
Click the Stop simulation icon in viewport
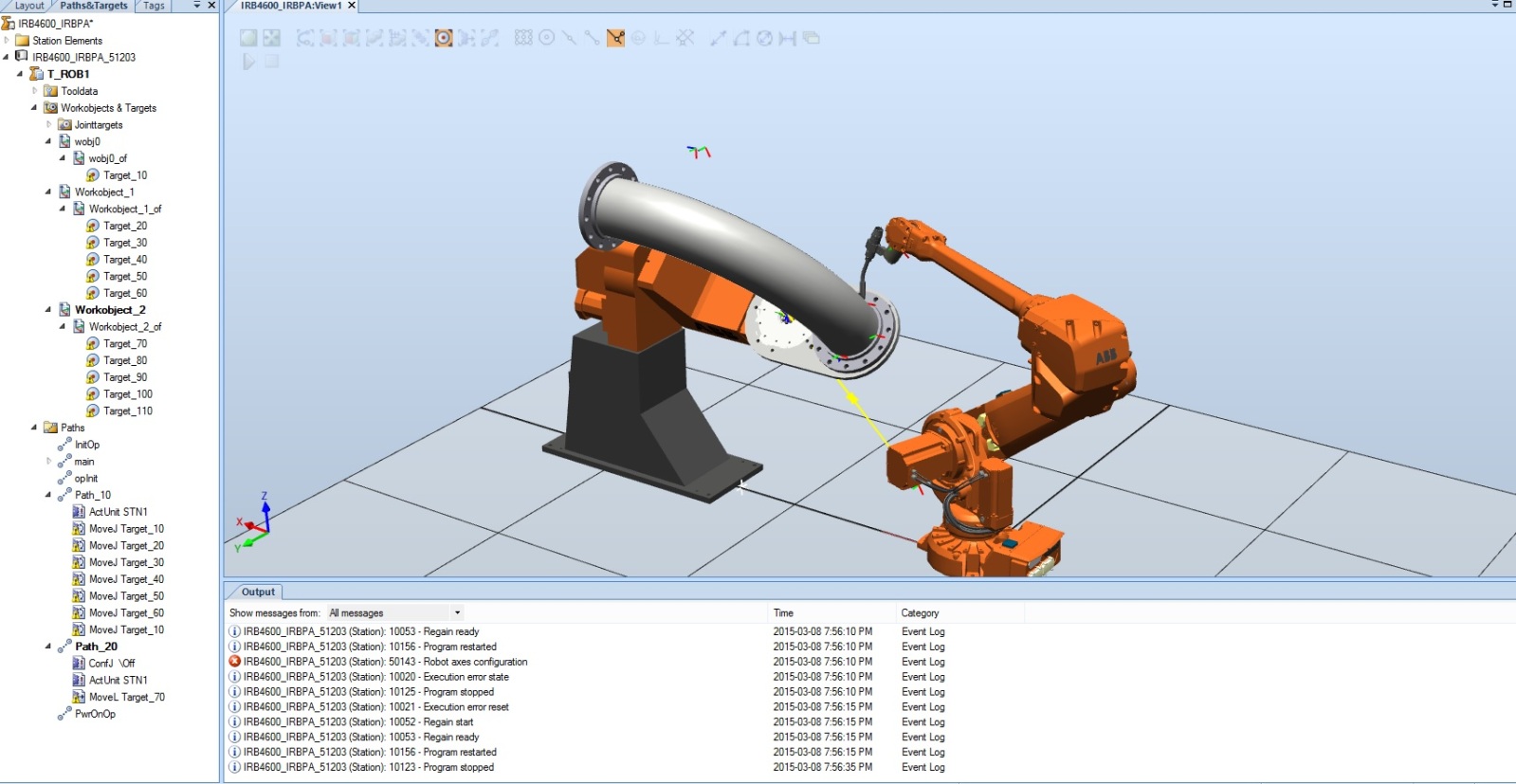click(x=271, y=62)
